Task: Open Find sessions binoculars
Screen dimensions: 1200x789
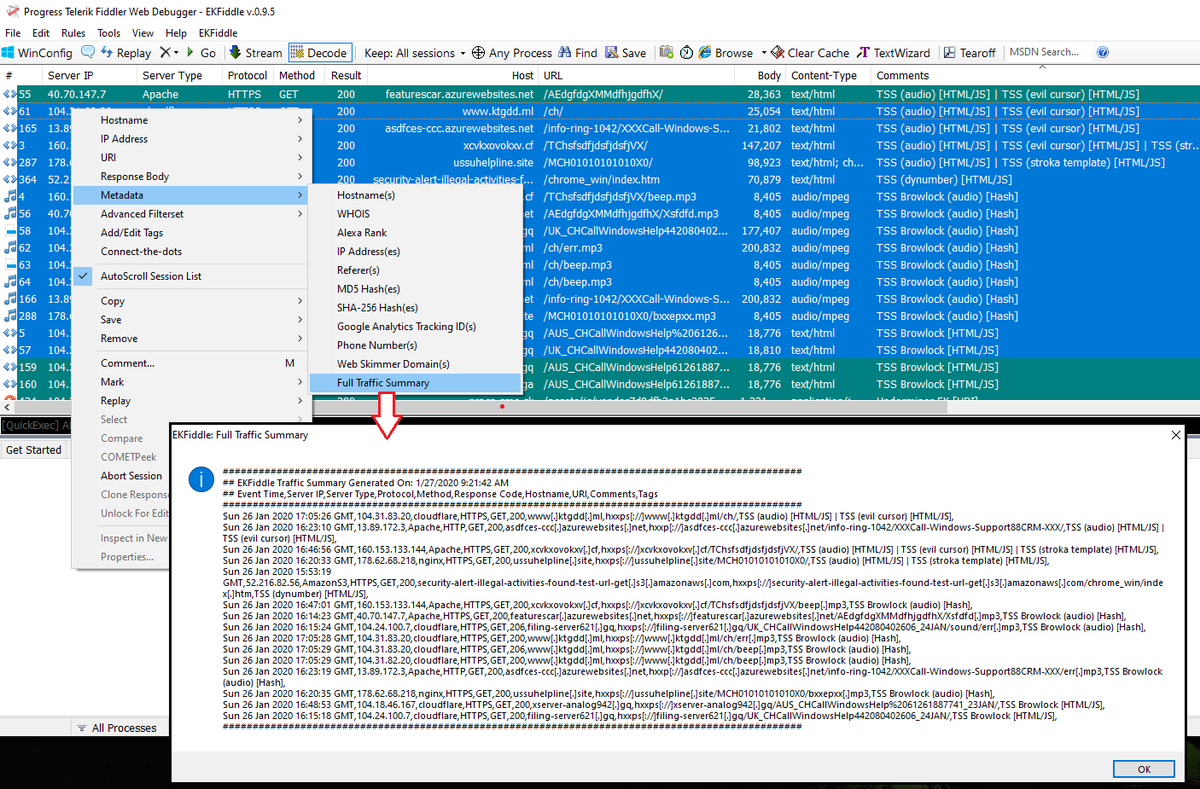Action: [x=577, y=53]
